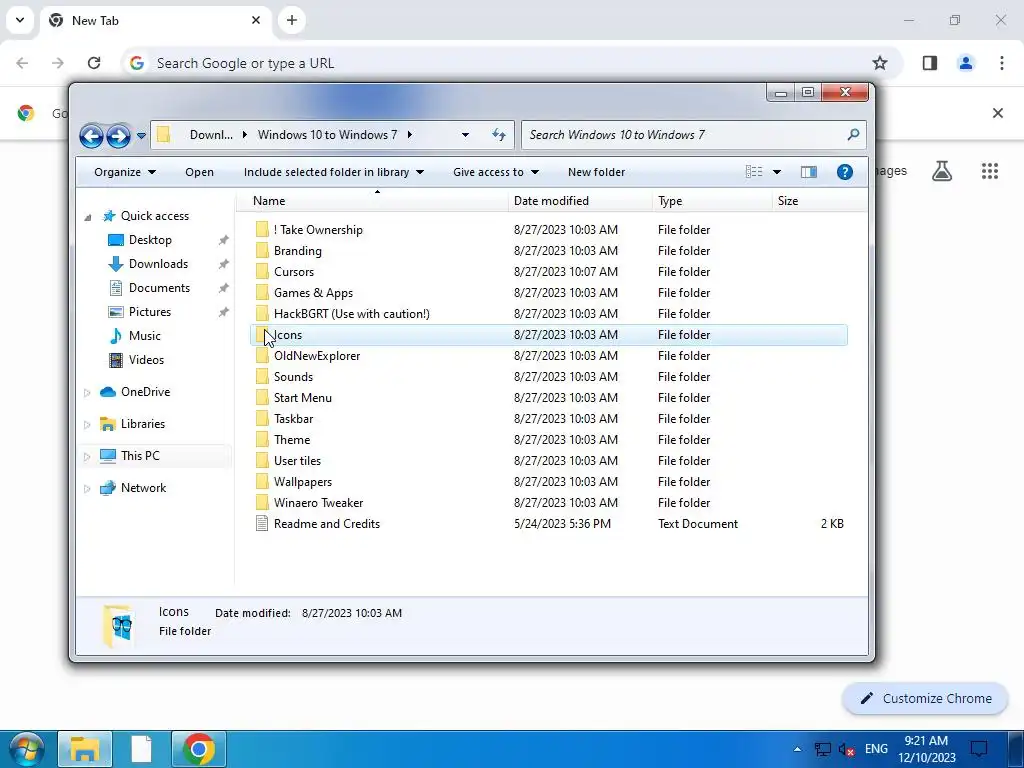Sort by the Type column header
The height and width of the screenshot is (768, 1024).
[x=712, y=200]
